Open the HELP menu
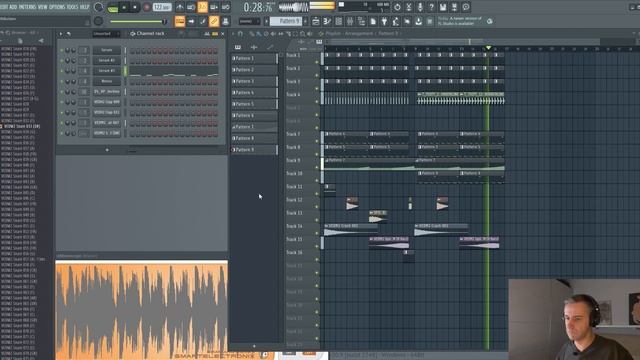This screenshot has height=360, width=640. click(84, 7)
